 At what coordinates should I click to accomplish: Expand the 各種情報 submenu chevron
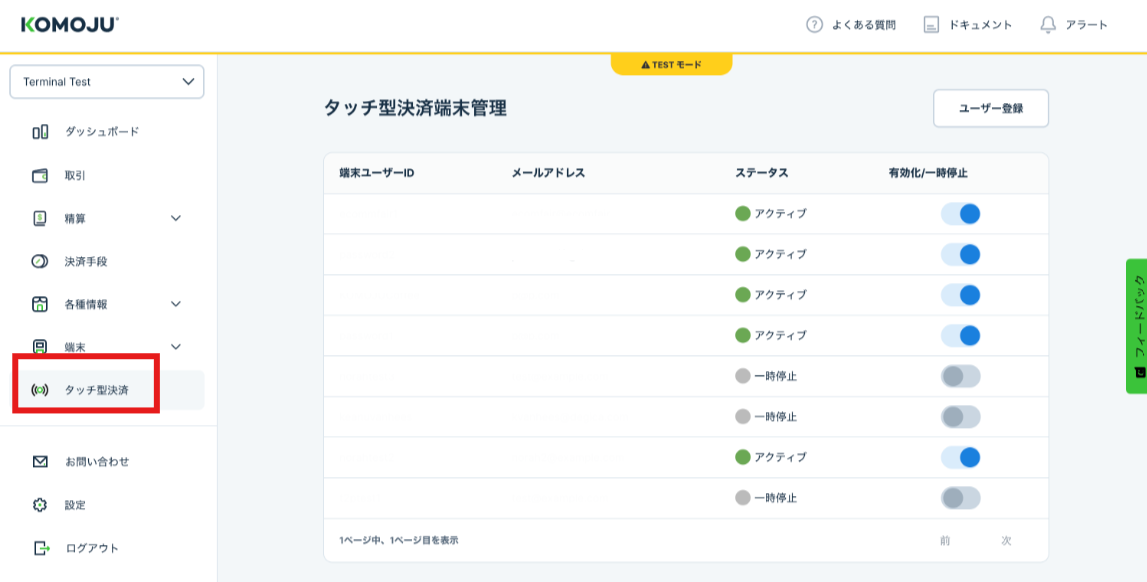coord(176,304)
